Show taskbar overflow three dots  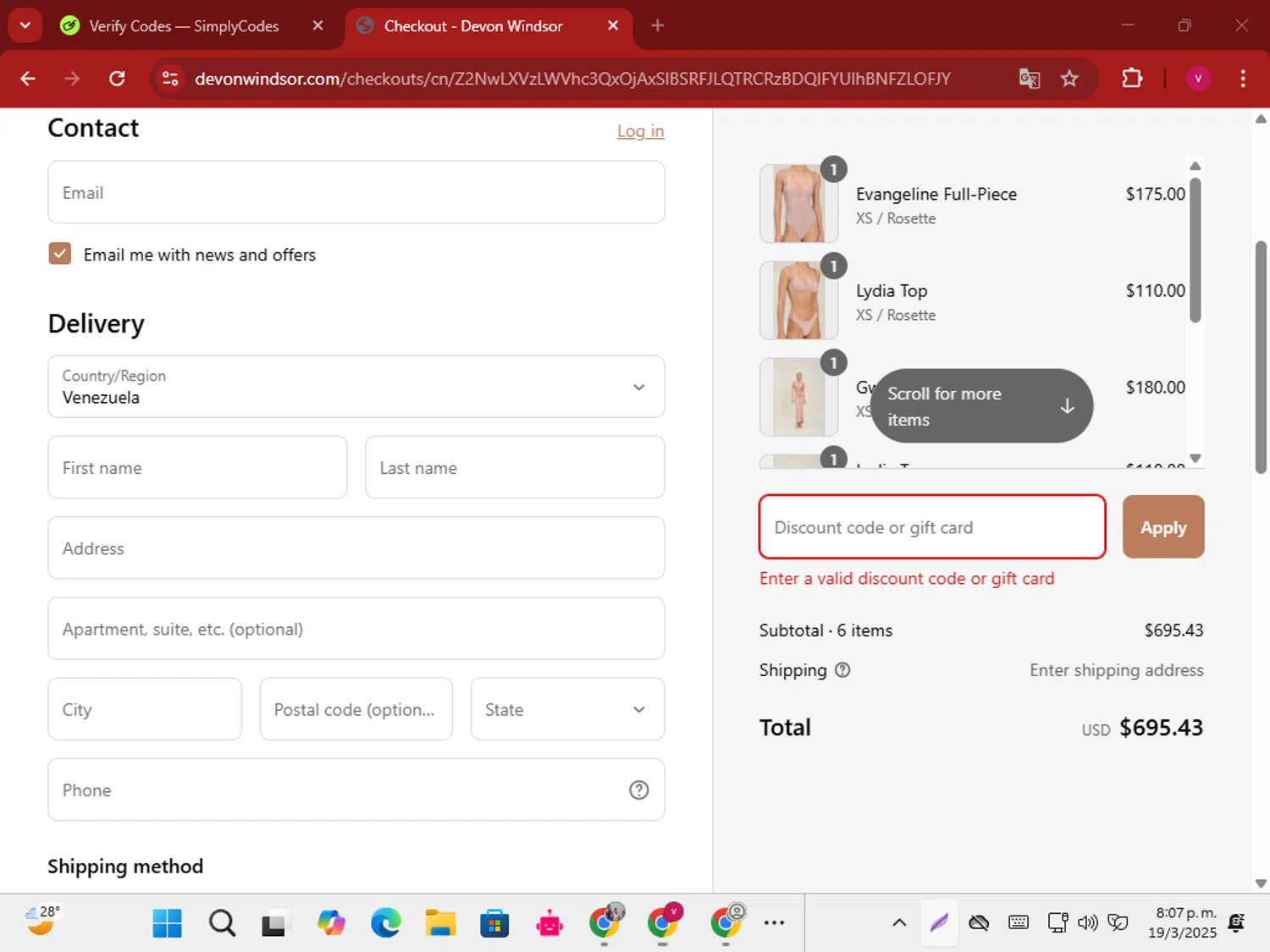click(774, 923)
